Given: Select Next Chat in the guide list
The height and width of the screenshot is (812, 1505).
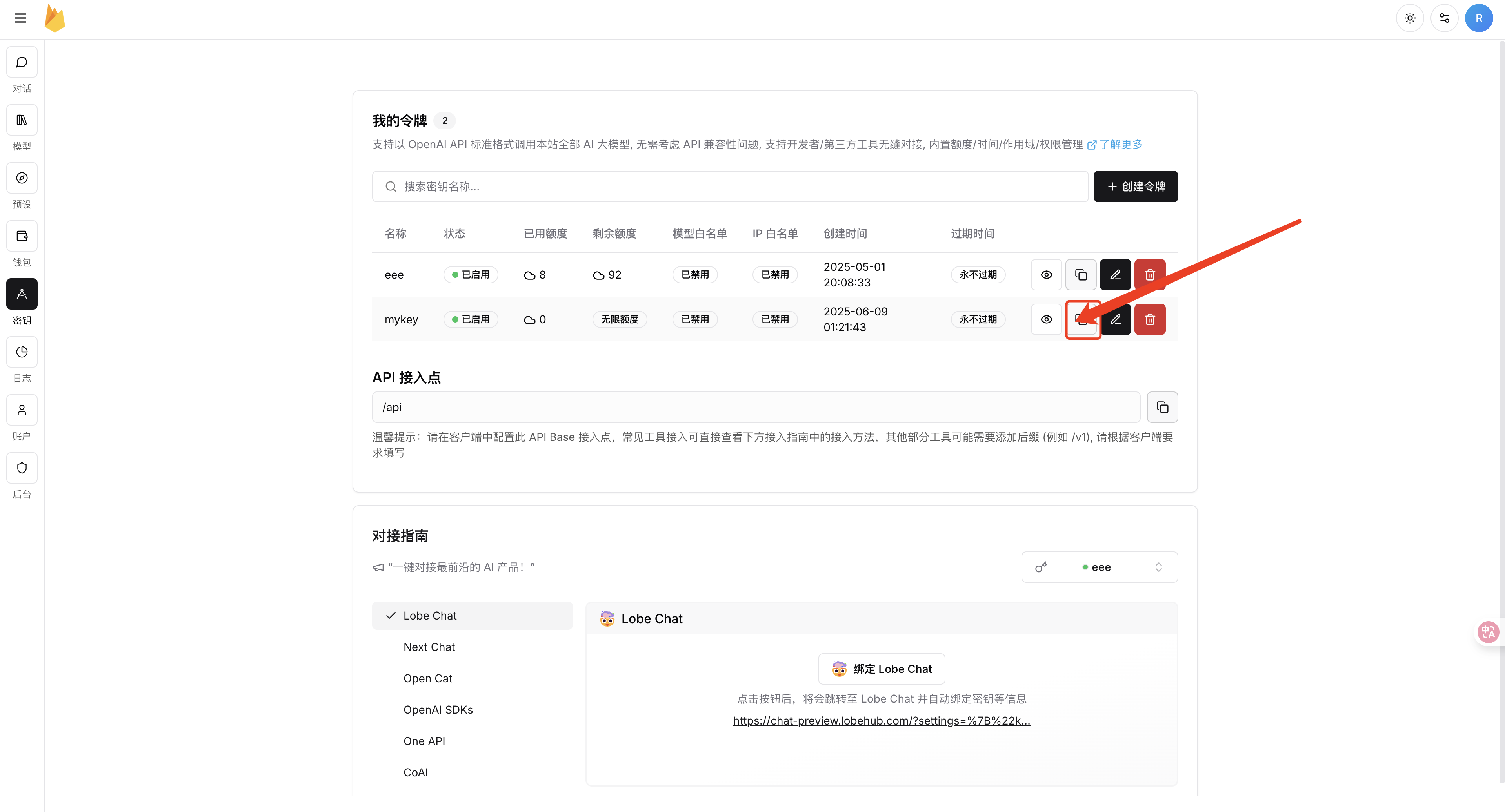Looking at the screenshot, I should pos(429,647).
